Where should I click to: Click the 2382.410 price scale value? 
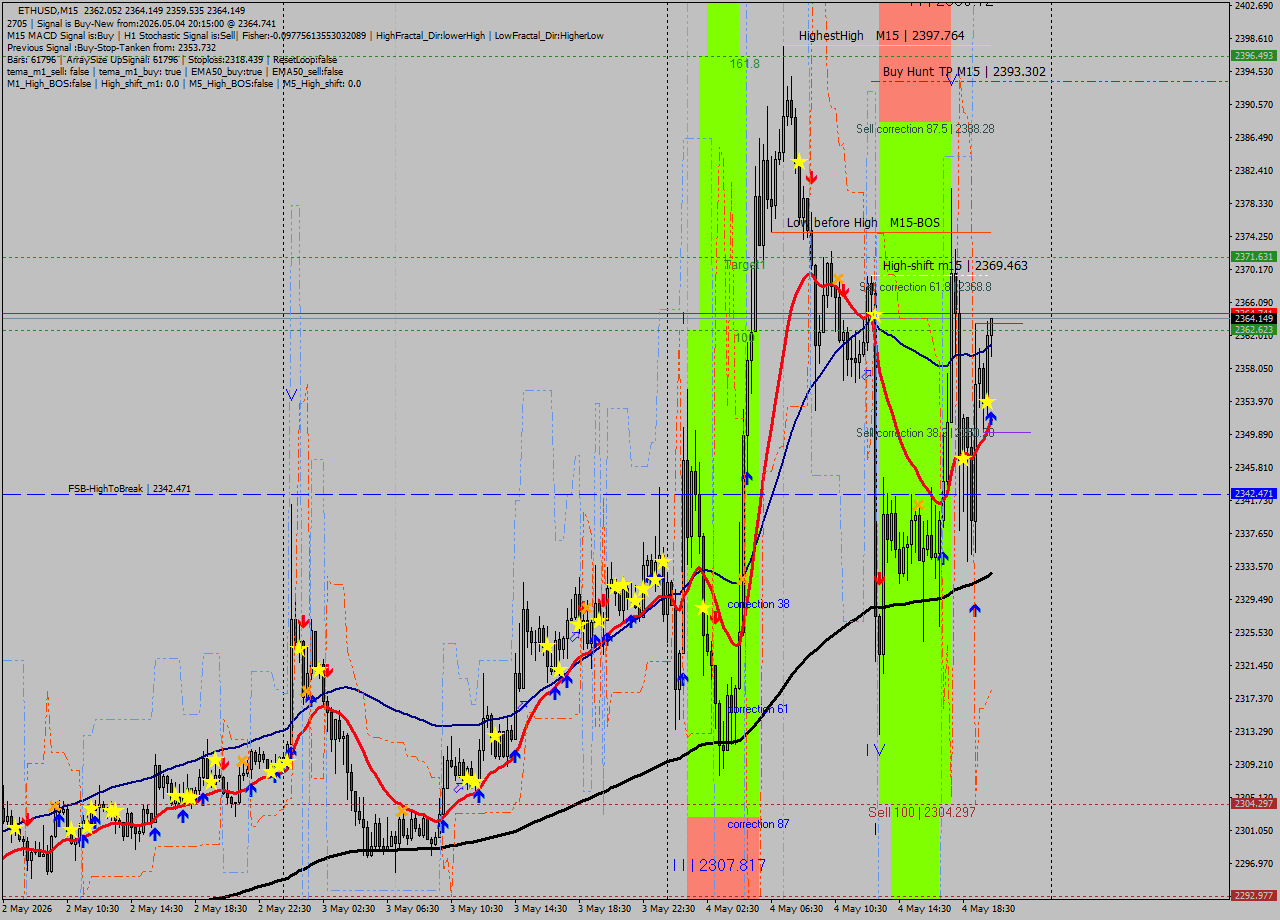1253,170
